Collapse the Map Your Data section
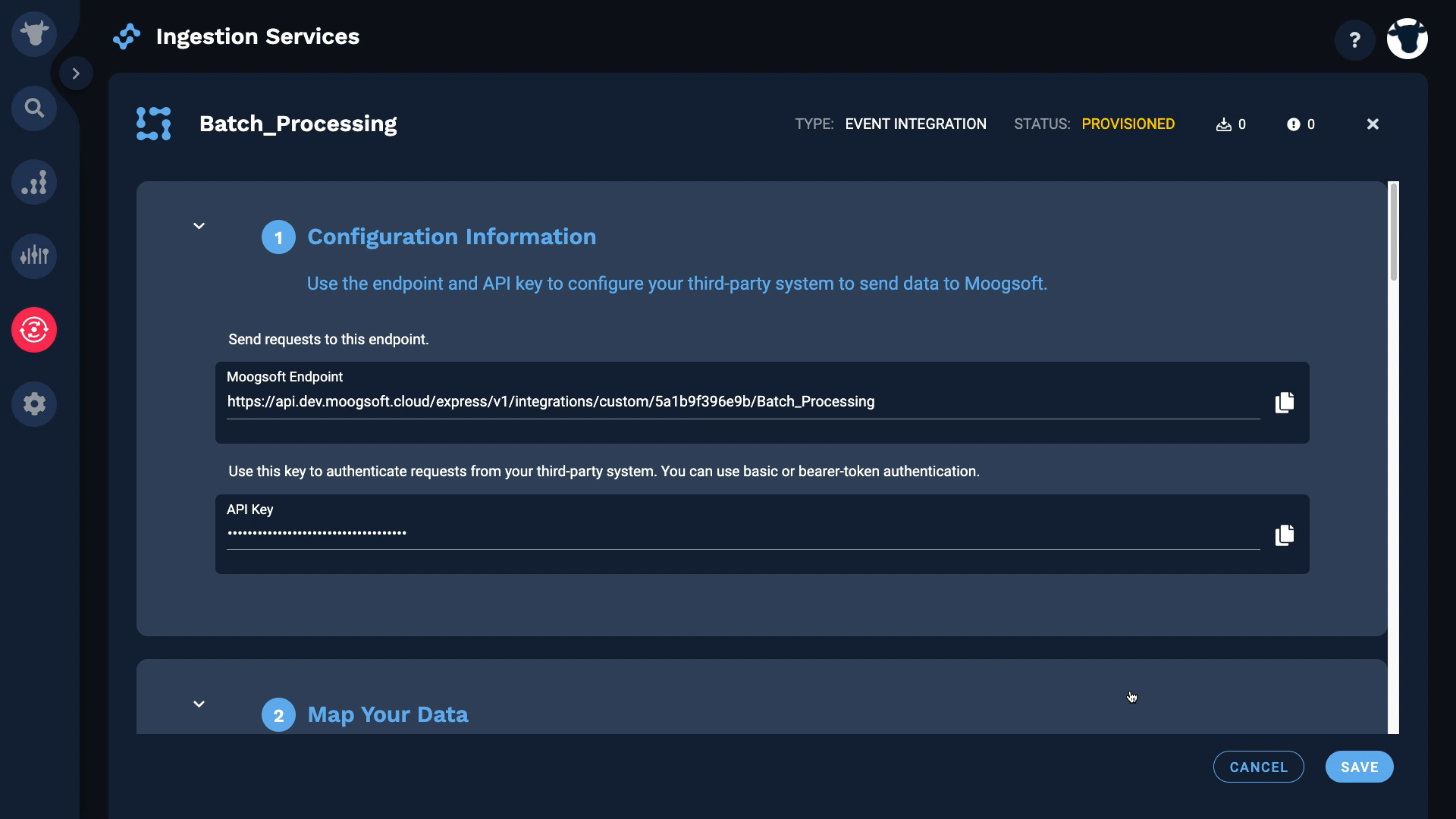 [199, 704]
